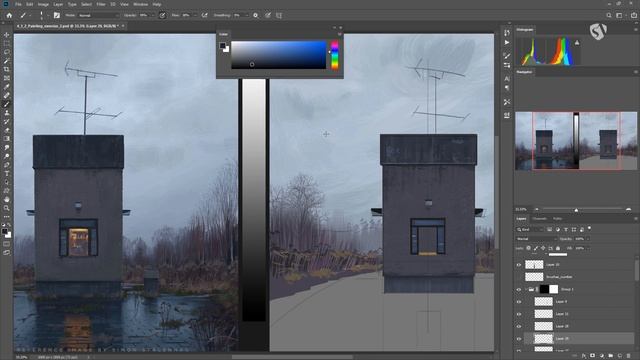This screenshot has height=360, width=640.
Task: Select the Hand tool
Action: (x=7, y=200)
